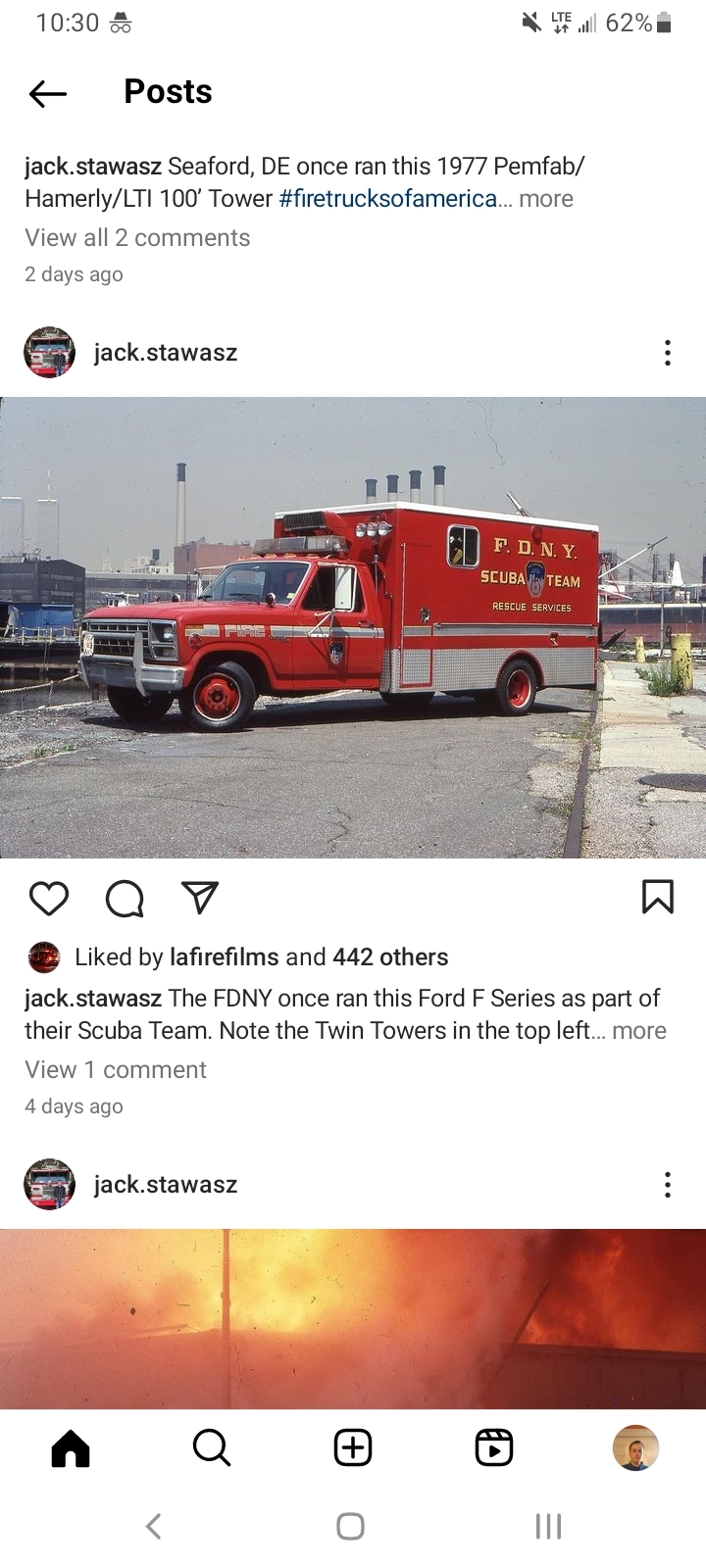Expand Twin Towers caption with more
Image resolution: width=706 pixels, height=1568 pixels.
point(639,1031)
